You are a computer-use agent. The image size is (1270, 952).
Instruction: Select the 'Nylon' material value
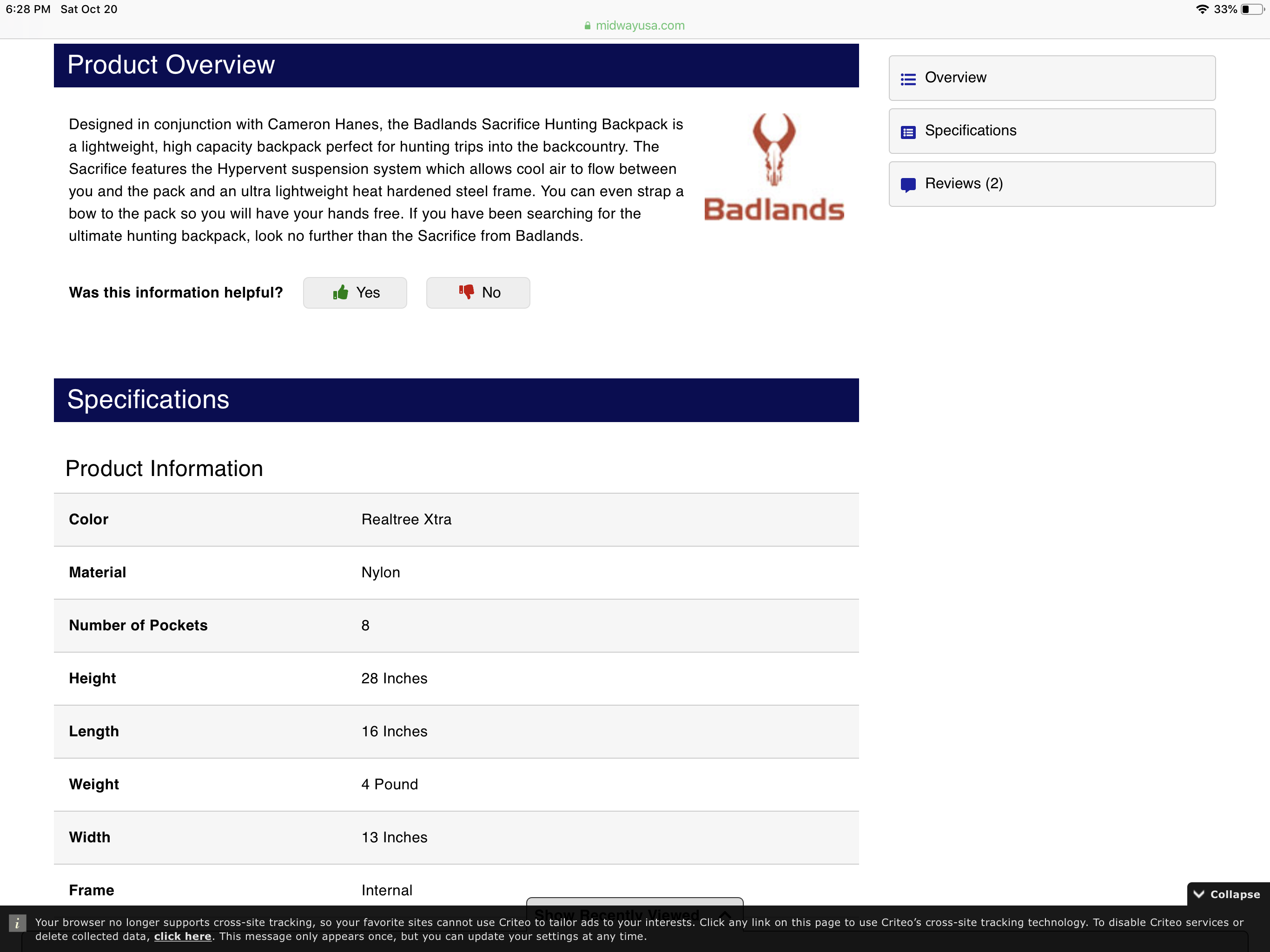(380, 573)
